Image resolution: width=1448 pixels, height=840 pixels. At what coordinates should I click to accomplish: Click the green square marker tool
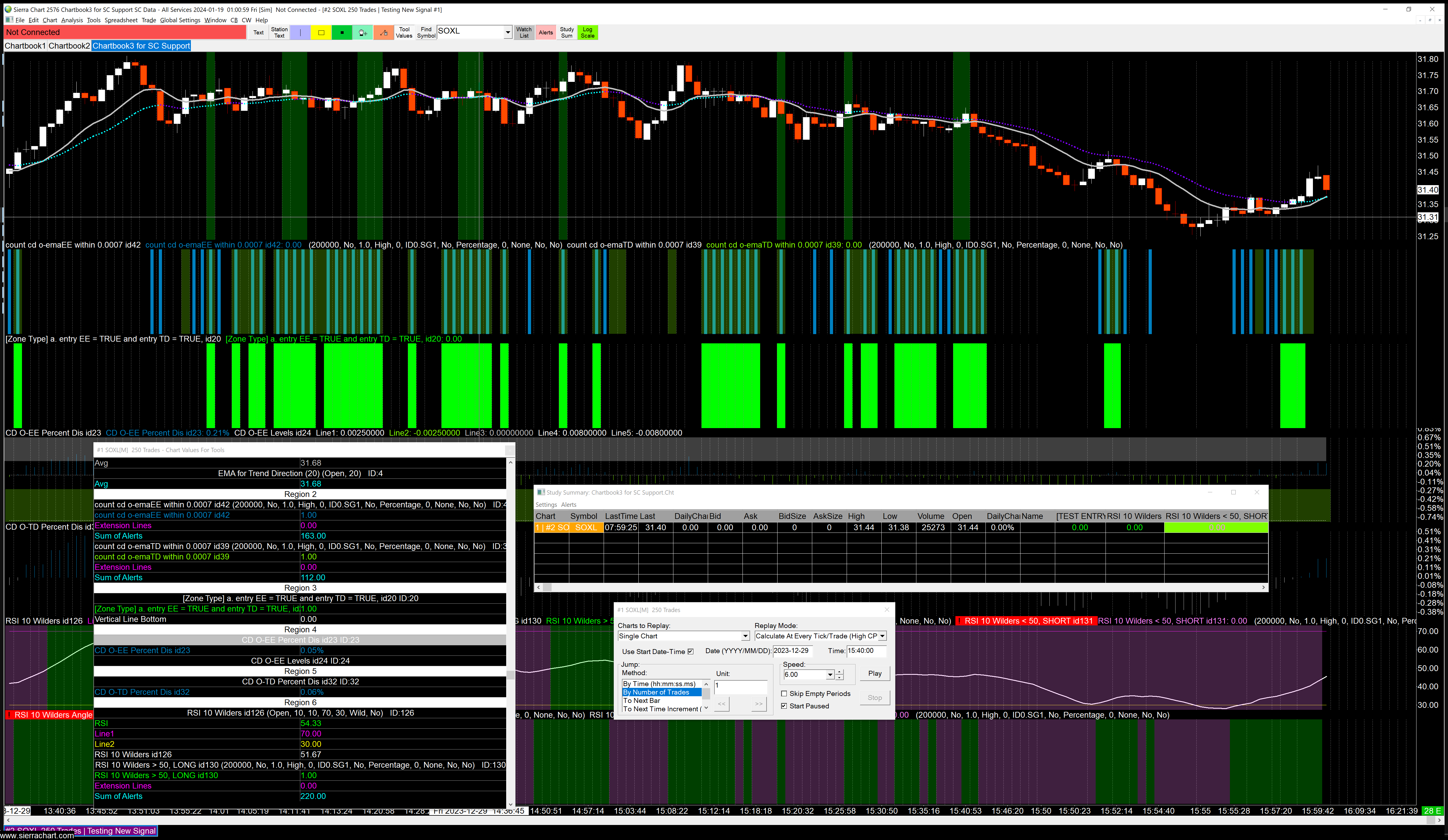coord(342,33)
